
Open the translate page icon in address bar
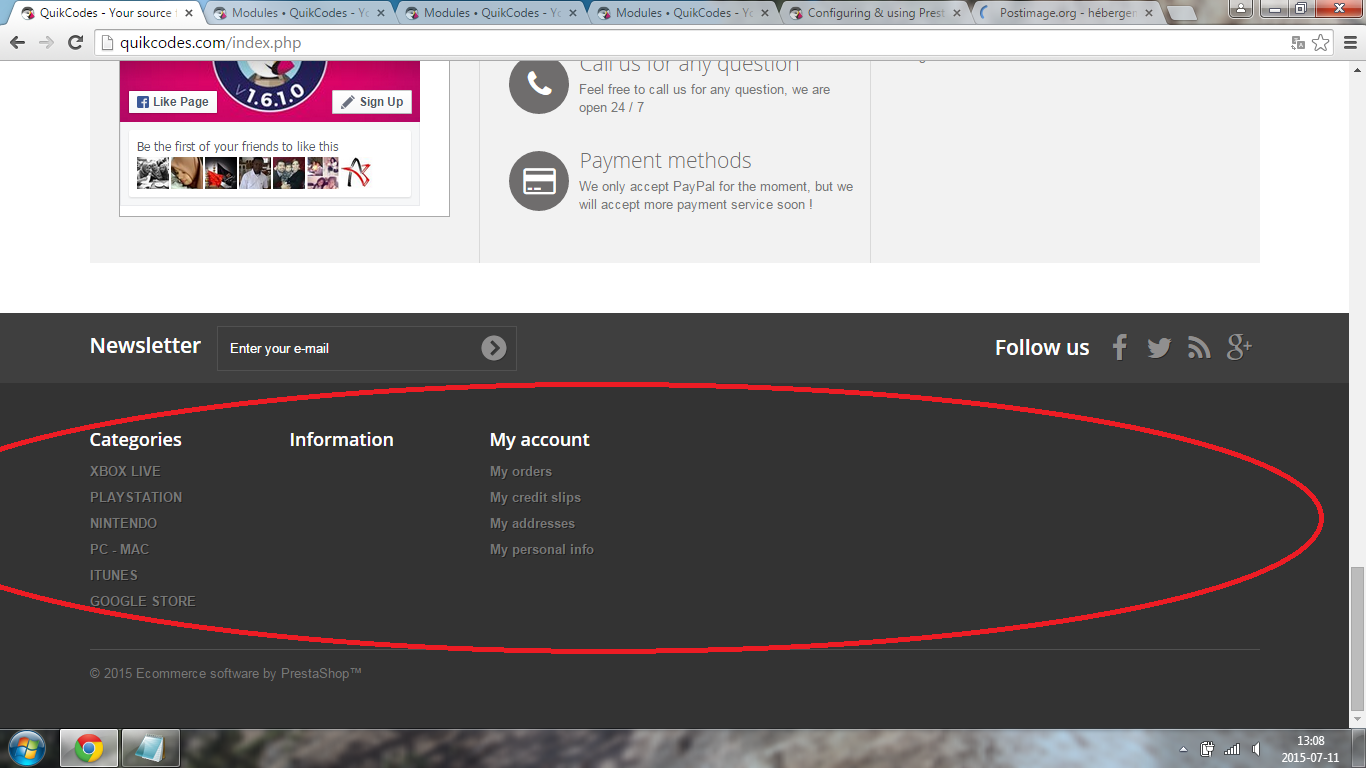tap(1298, 43)
